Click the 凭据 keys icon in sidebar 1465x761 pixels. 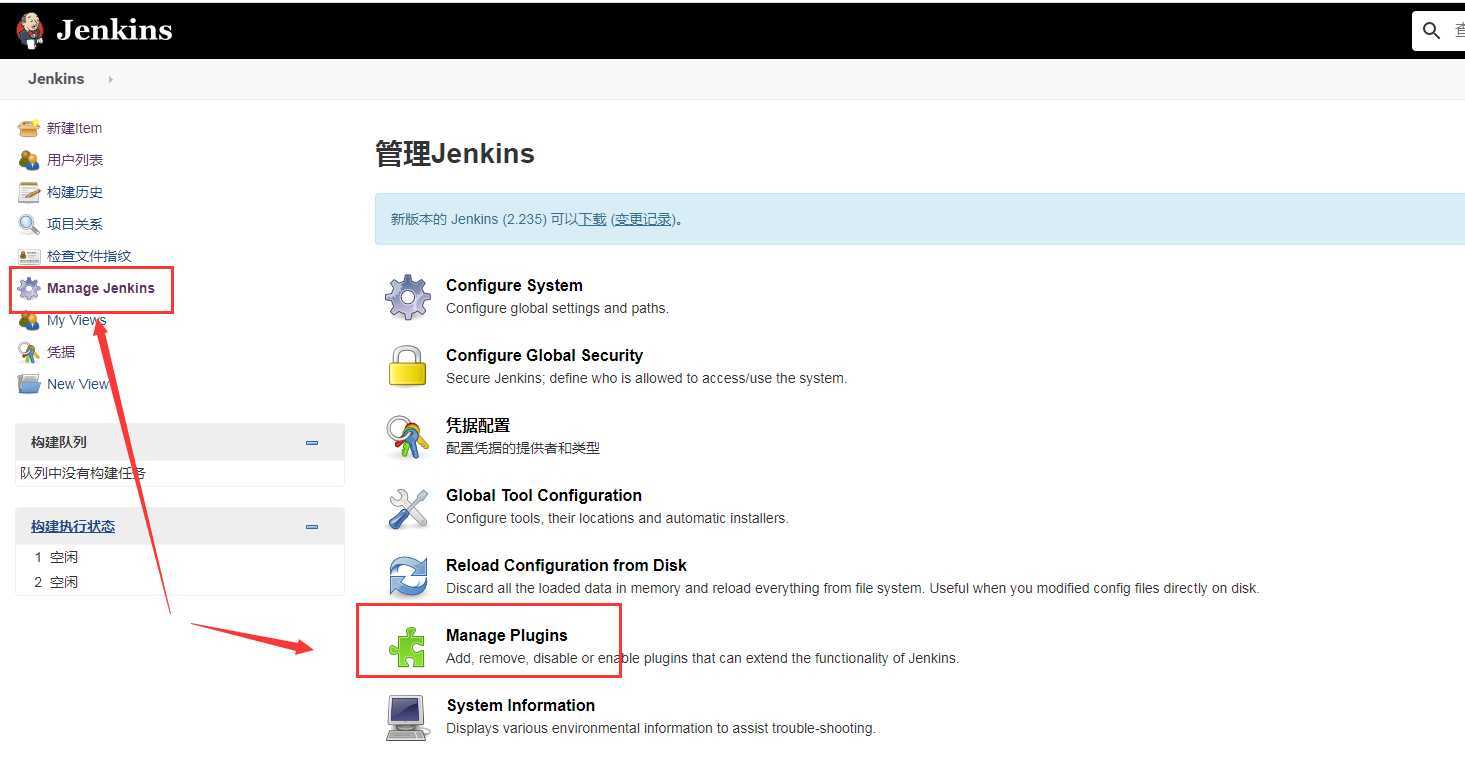click(29, 352)
